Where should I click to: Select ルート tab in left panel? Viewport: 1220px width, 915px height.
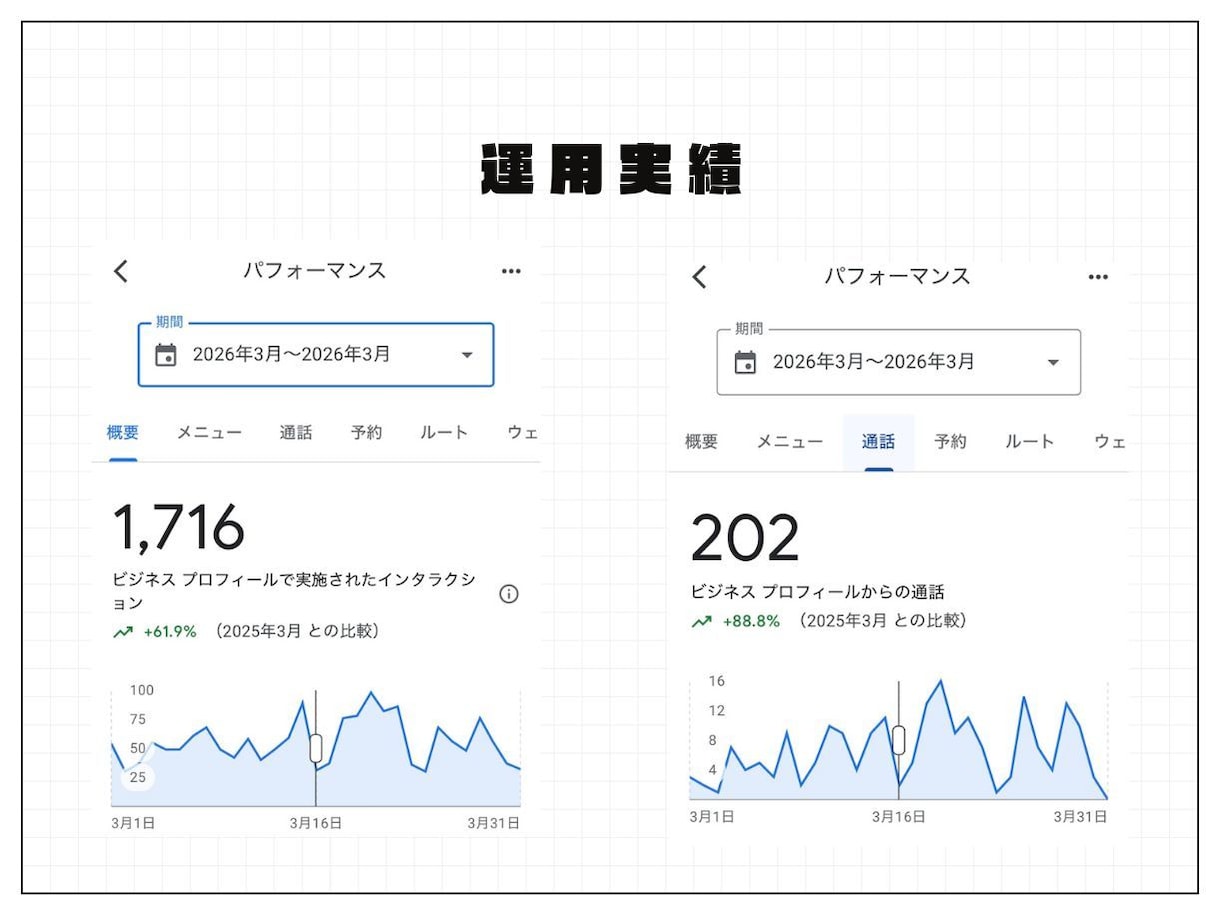tap(444, 433)
